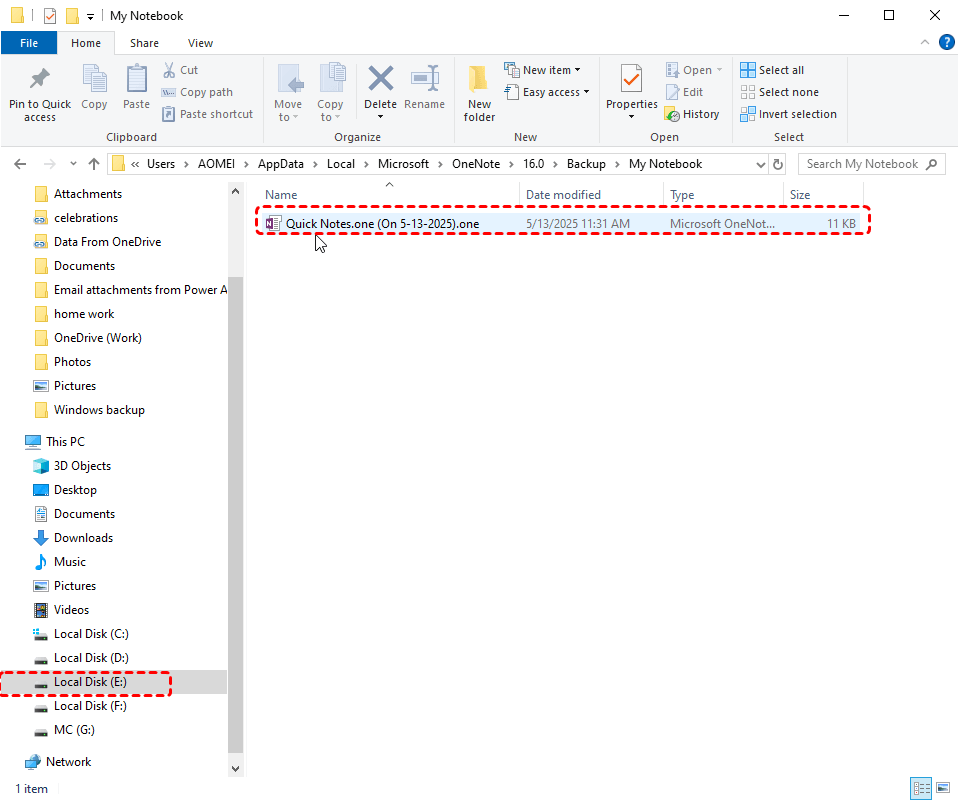Open Easy access dropdown

547,92
